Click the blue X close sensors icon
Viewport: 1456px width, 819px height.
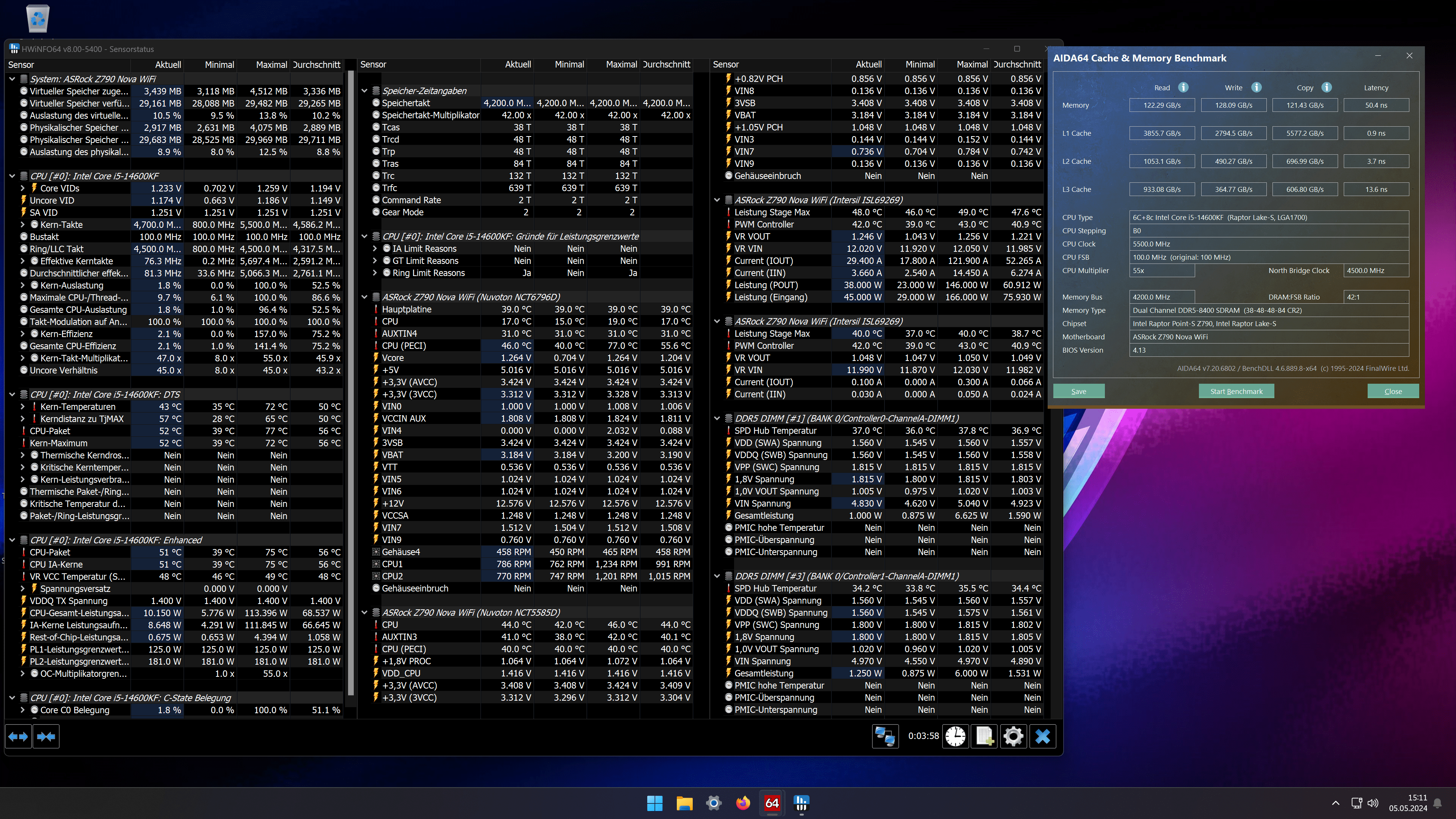pyautogui.click(x=1042, y=736)
